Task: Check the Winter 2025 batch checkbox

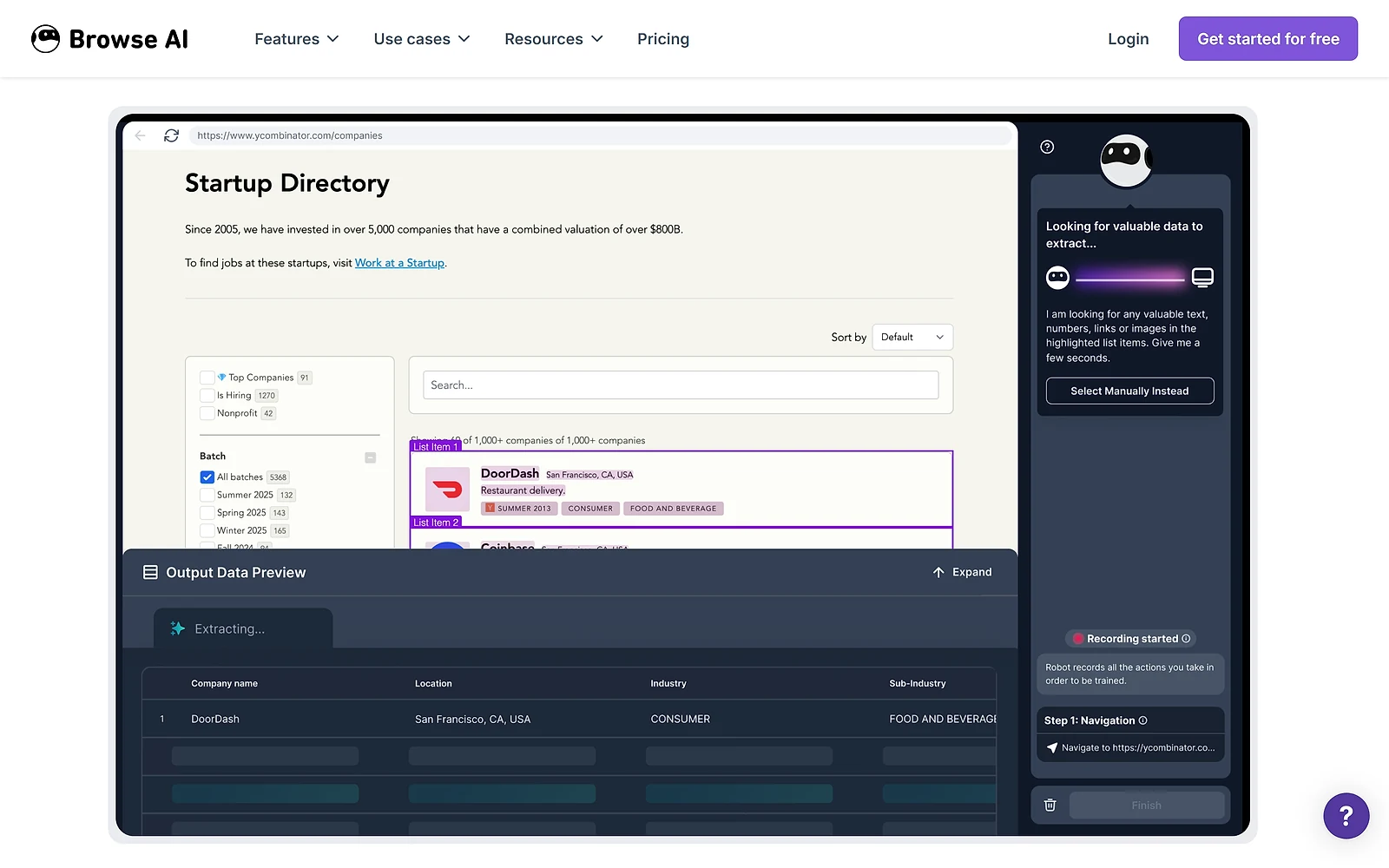Action: 207,530
